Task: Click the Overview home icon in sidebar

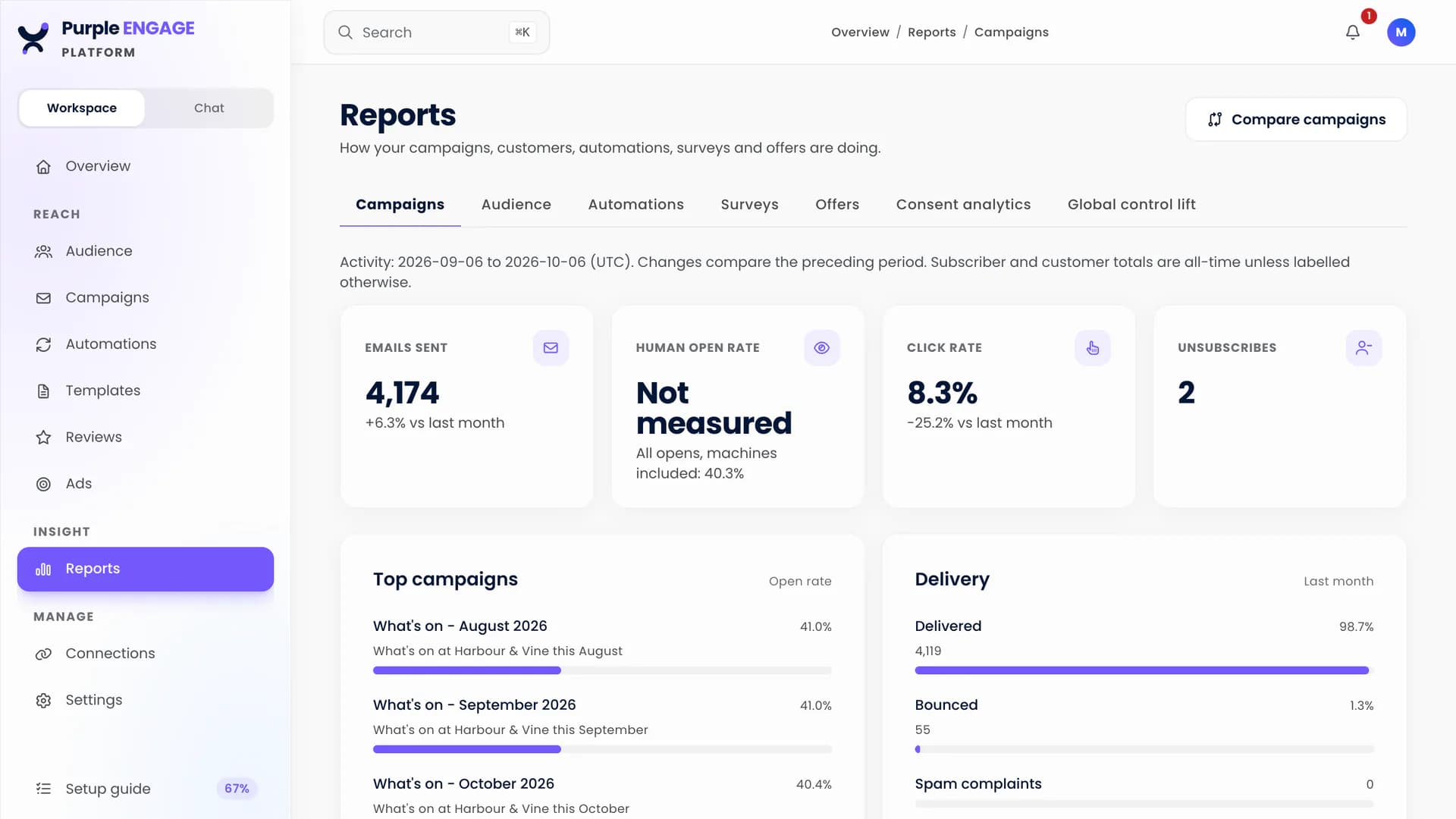Action: pos(43,167)
